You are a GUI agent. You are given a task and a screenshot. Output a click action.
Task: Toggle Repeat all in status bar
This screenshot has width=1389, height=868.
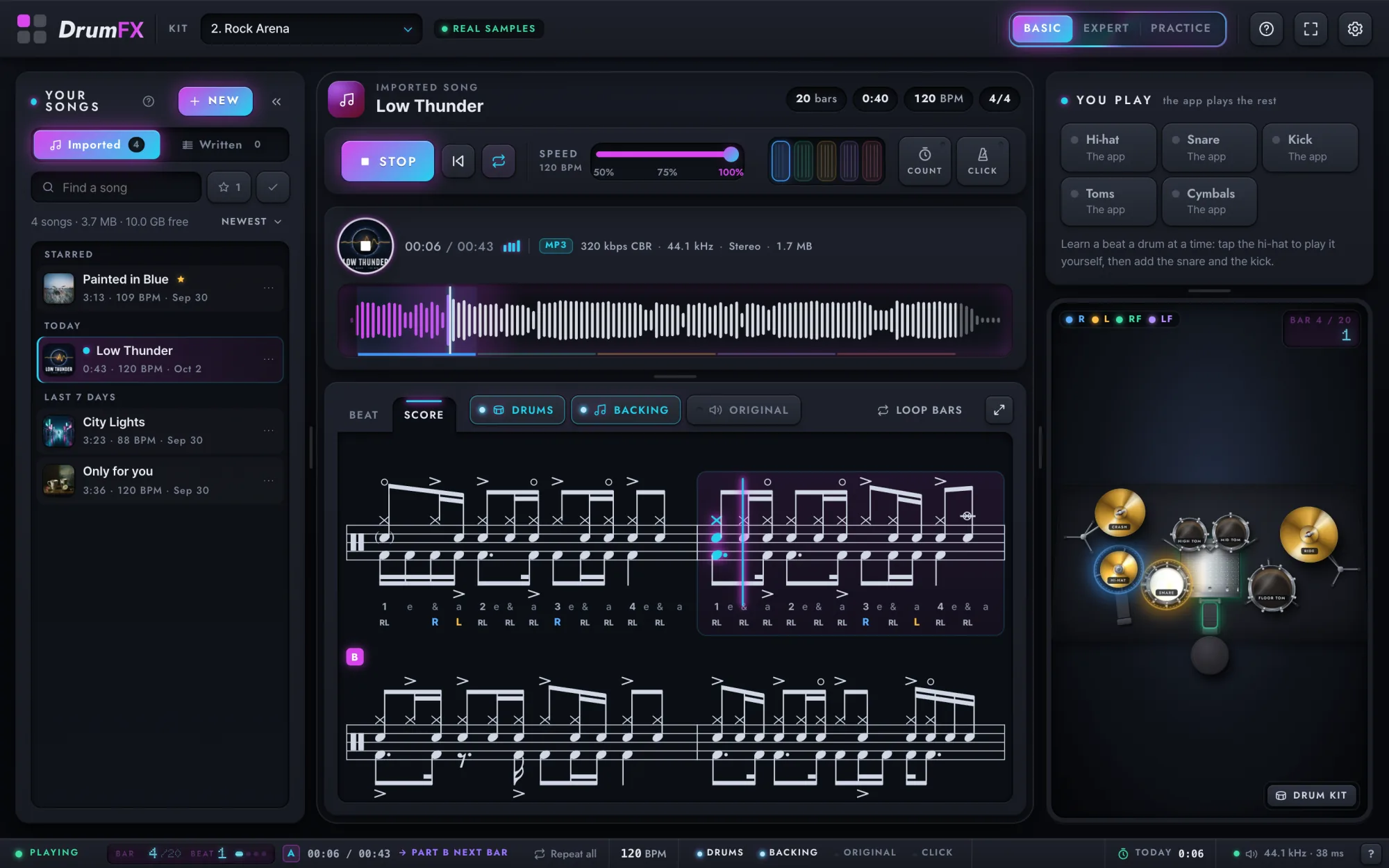(x=565, y=853)
